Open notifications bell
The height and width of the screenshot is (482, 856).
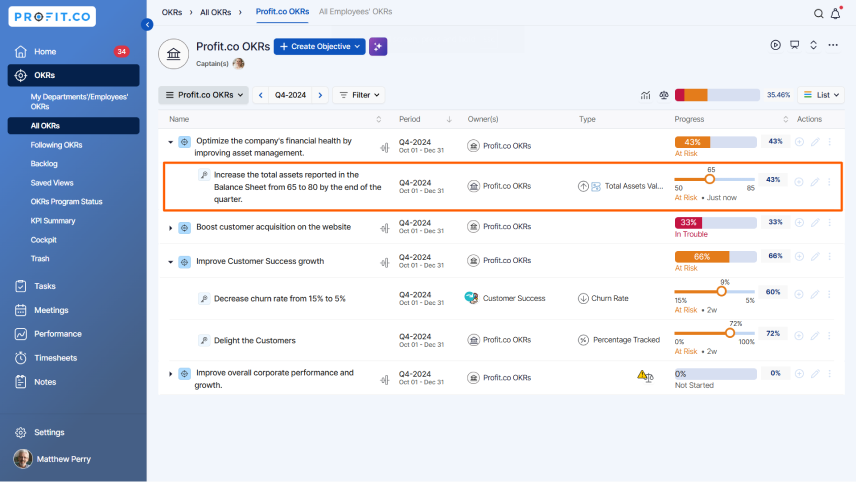pyautogui.click(x=836, y=13)
